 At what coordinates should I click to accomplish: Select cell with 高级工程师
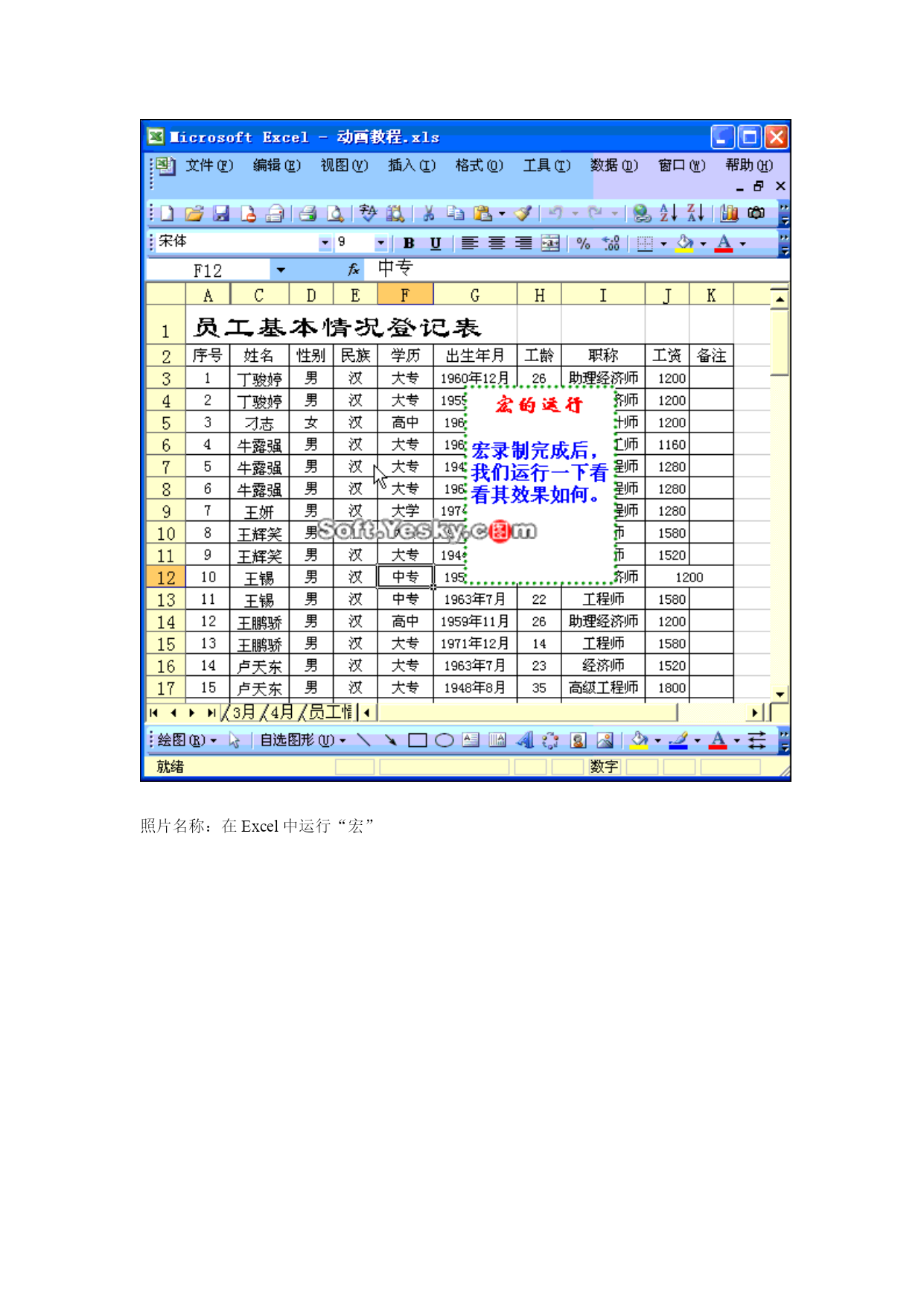click(x=603, y=687)
